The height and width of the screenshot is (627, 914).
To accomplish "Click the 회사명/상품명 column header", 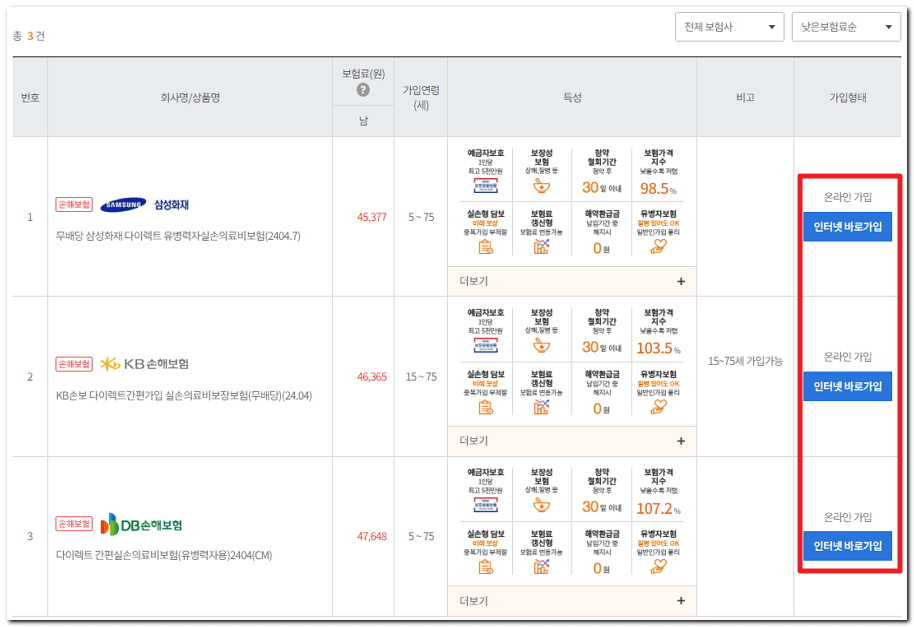I will point(190,98).
